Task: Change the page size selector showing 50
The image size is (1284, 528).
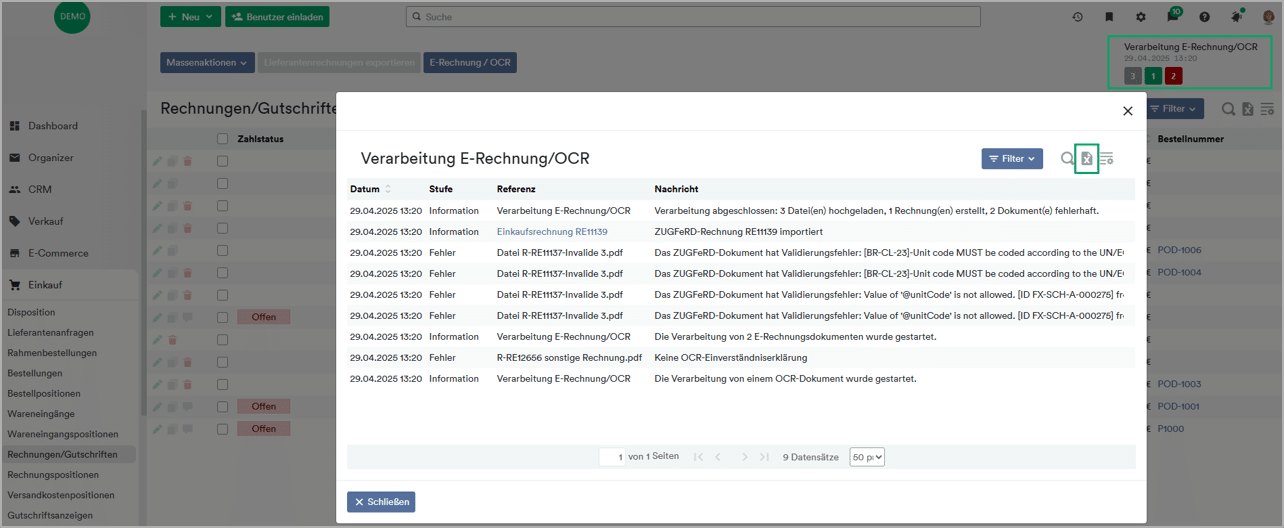Action: coord(867,457)
